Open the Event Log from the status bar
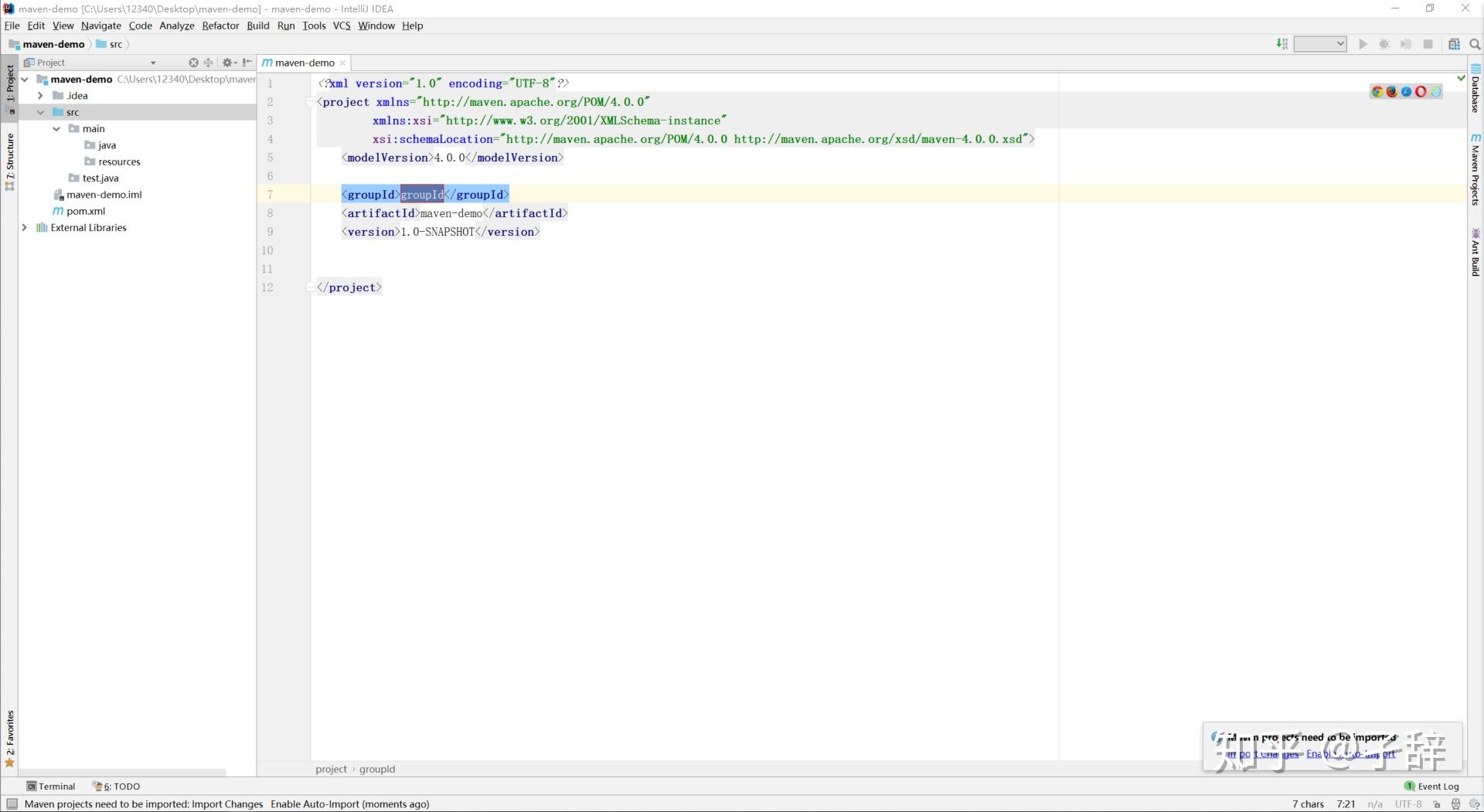 pyautogui.click(x=1431, y=786)
